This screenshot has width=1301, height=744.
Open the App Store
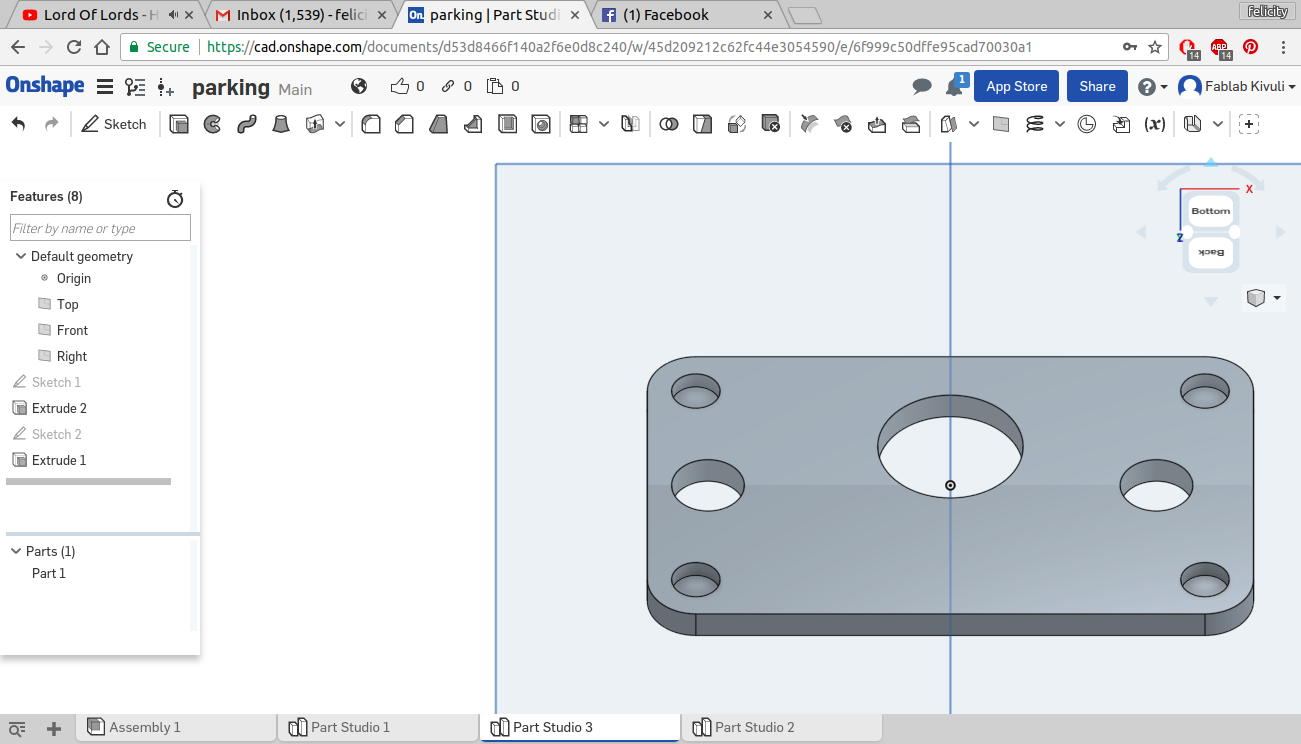(x=1016, y=87)
